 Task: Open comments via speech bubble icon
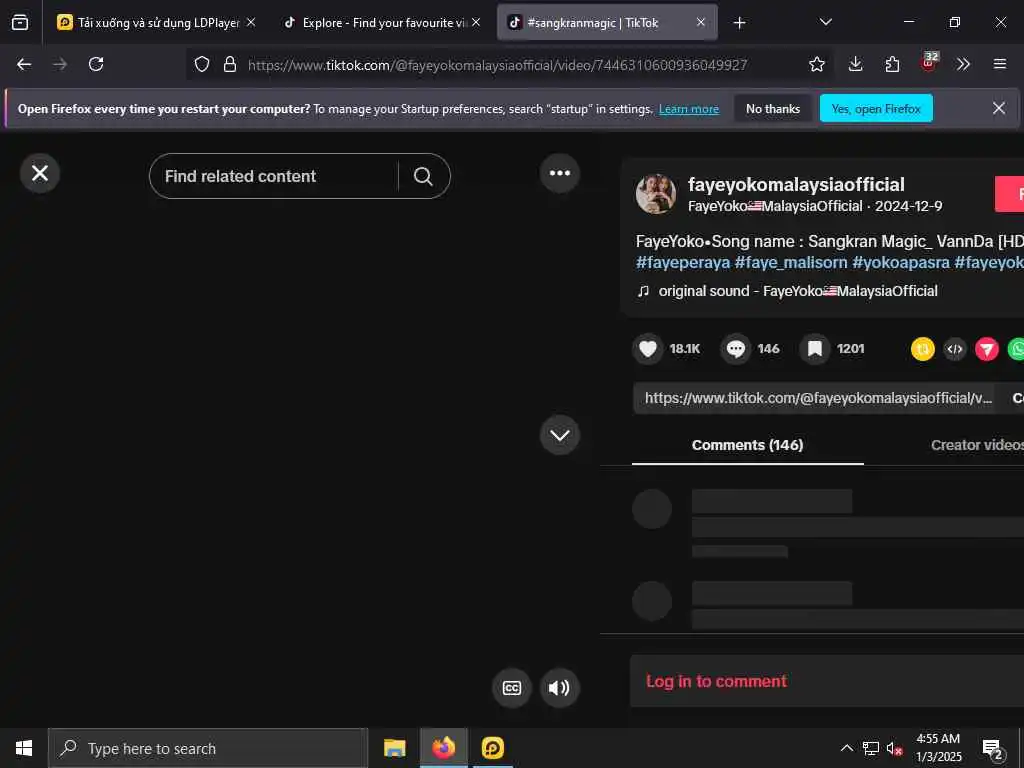click(736, 349)
